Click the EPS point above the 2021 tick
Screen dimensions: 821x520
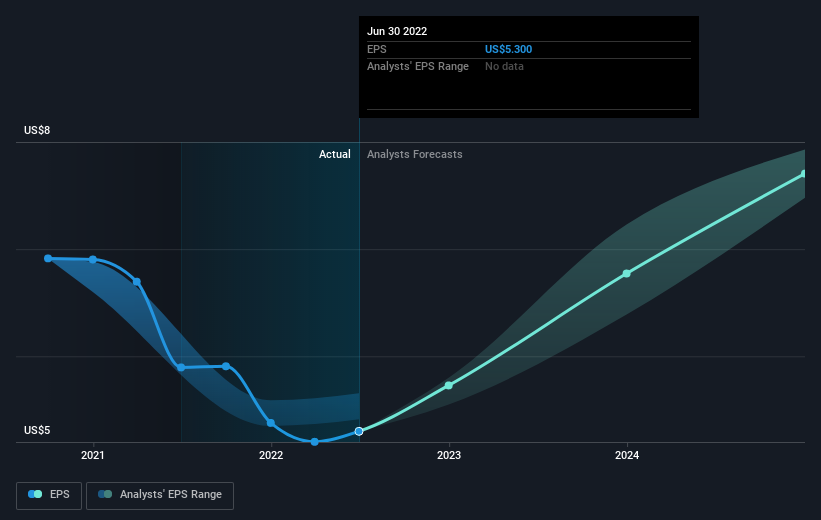coord(93,260)
